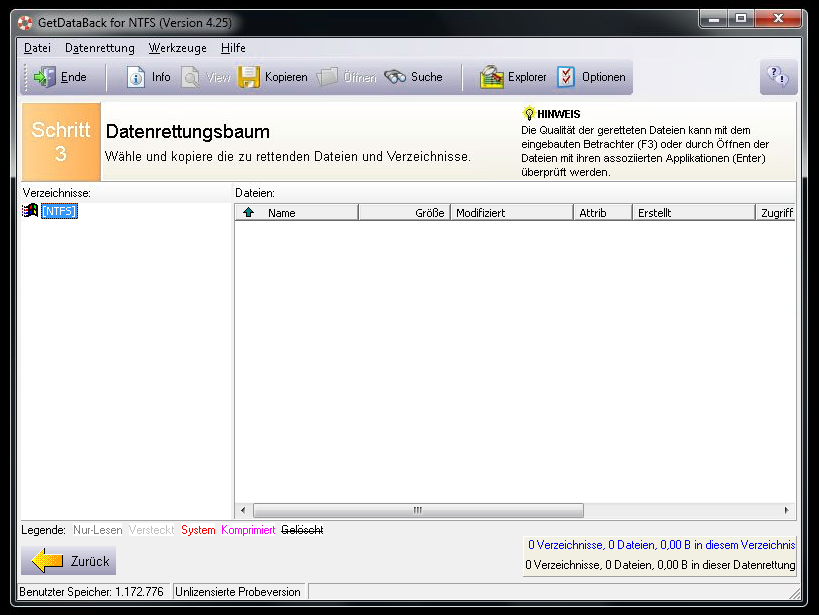Viewport: 819px width, 615px height.
Task: Open the Datenrettung menu
Action: (x=100, y=48)
